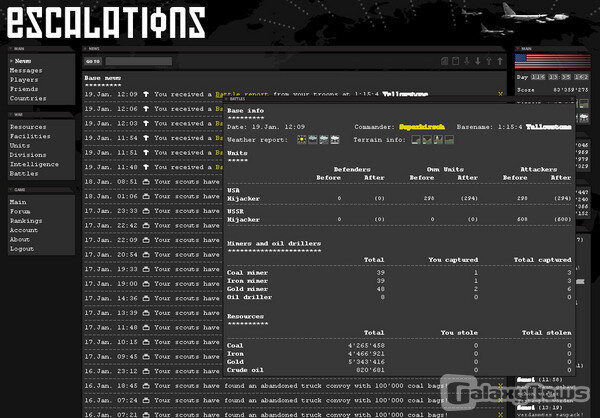Open the Countries page

click(x=28, y=98)
